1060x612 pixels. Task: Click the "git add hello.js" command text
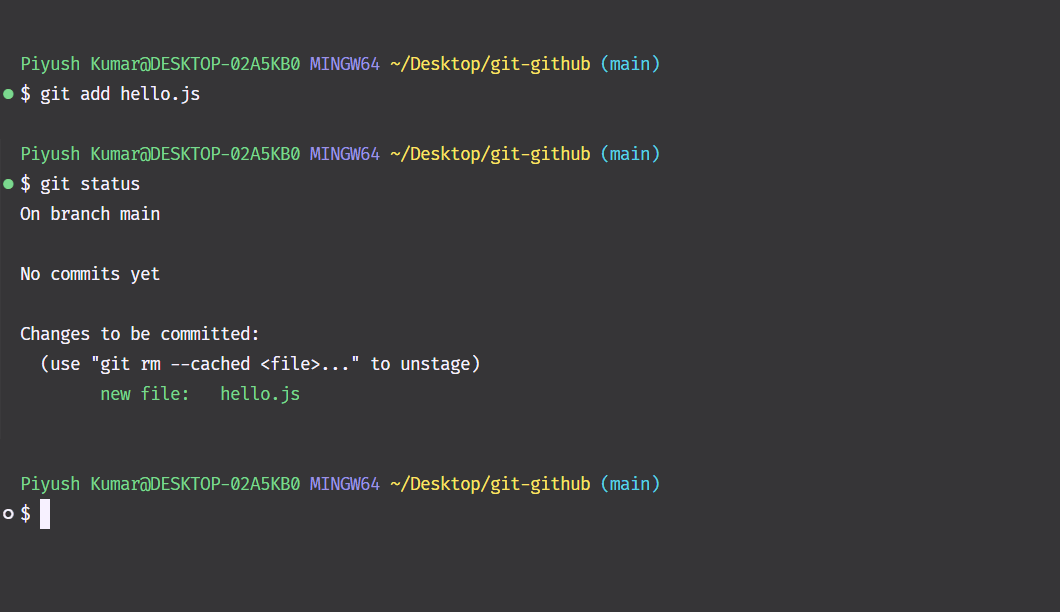[x=120, y=94]
